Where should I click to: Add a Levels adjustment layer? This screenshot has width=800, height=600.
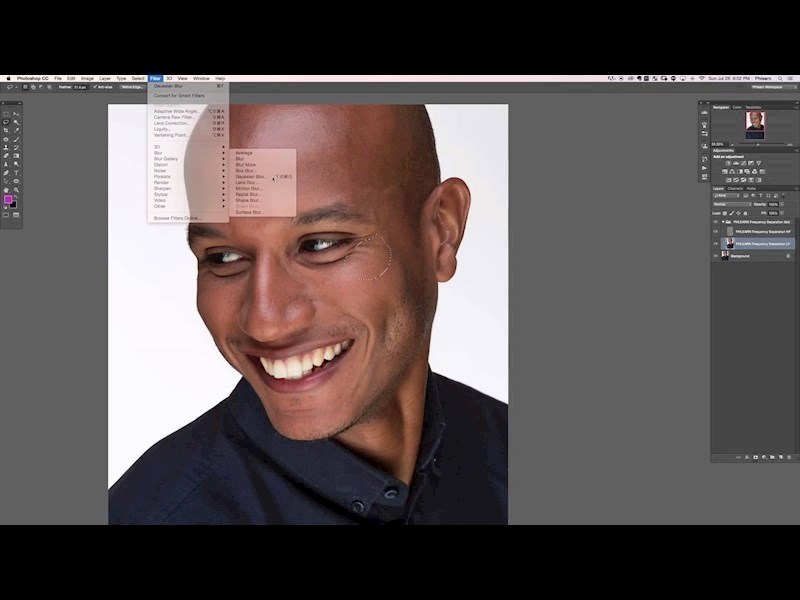pyautogui.click(x=736, y=163)
